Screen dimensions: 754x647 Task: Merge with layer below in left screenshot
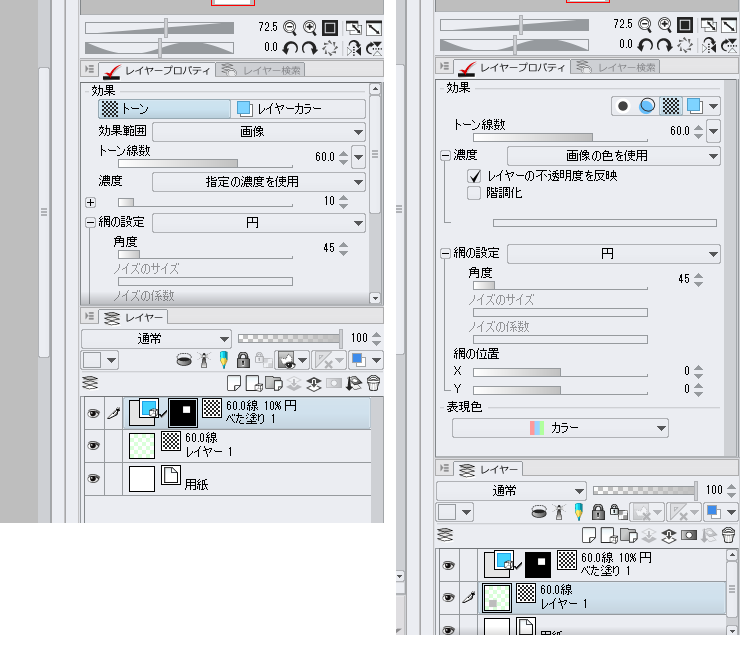(314, 383)
